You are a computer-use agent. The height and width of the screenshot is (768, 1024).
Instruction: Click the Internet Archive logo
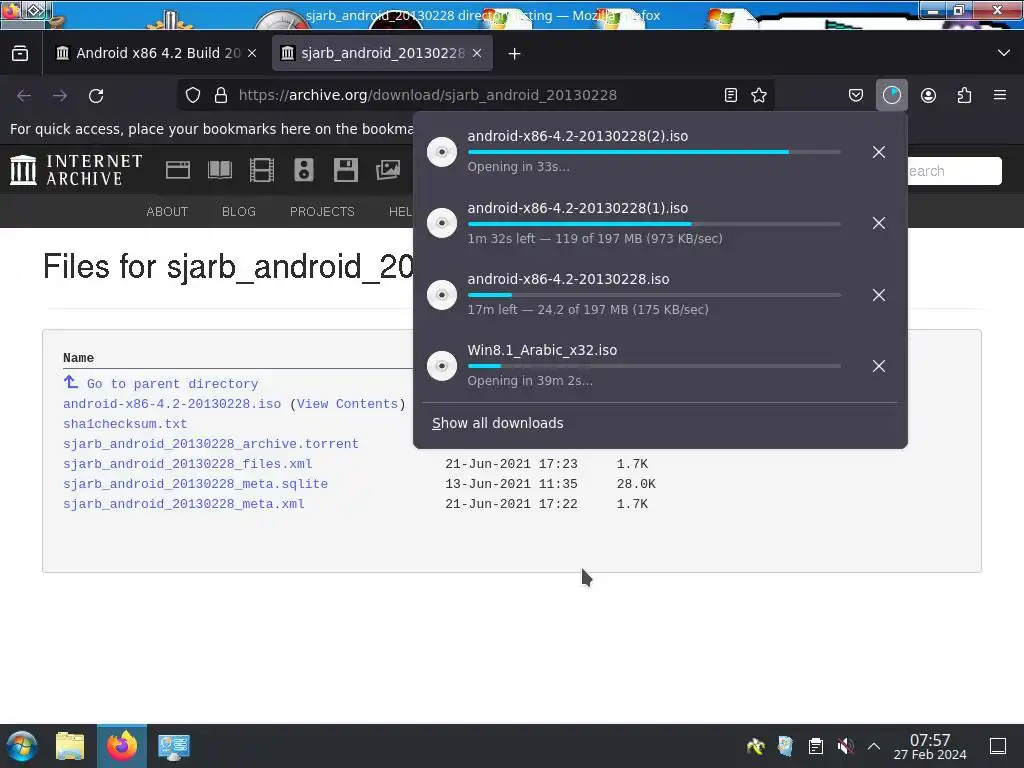pos(76,170)
